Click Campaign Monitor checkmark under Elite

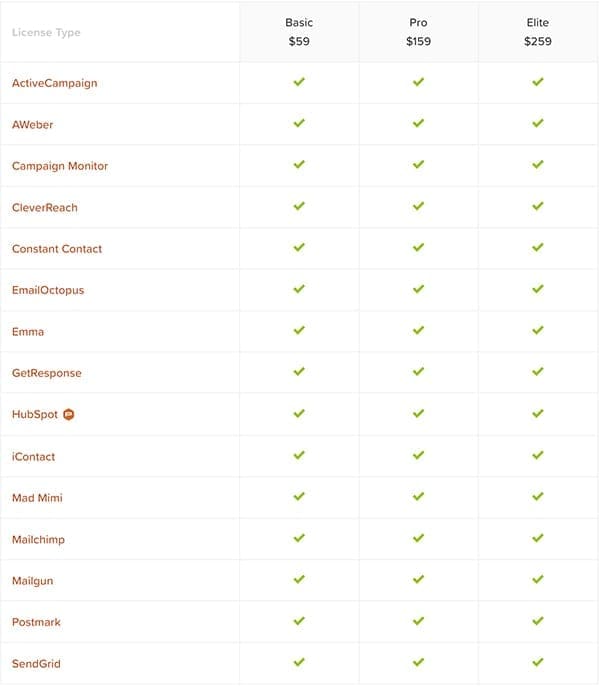point(538,165)
